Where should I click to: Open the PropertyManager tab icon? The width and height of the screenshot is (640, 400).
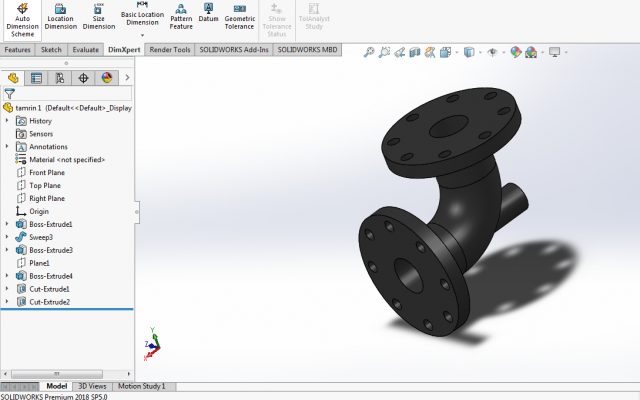pyautogui.click(x=36, y=78)
